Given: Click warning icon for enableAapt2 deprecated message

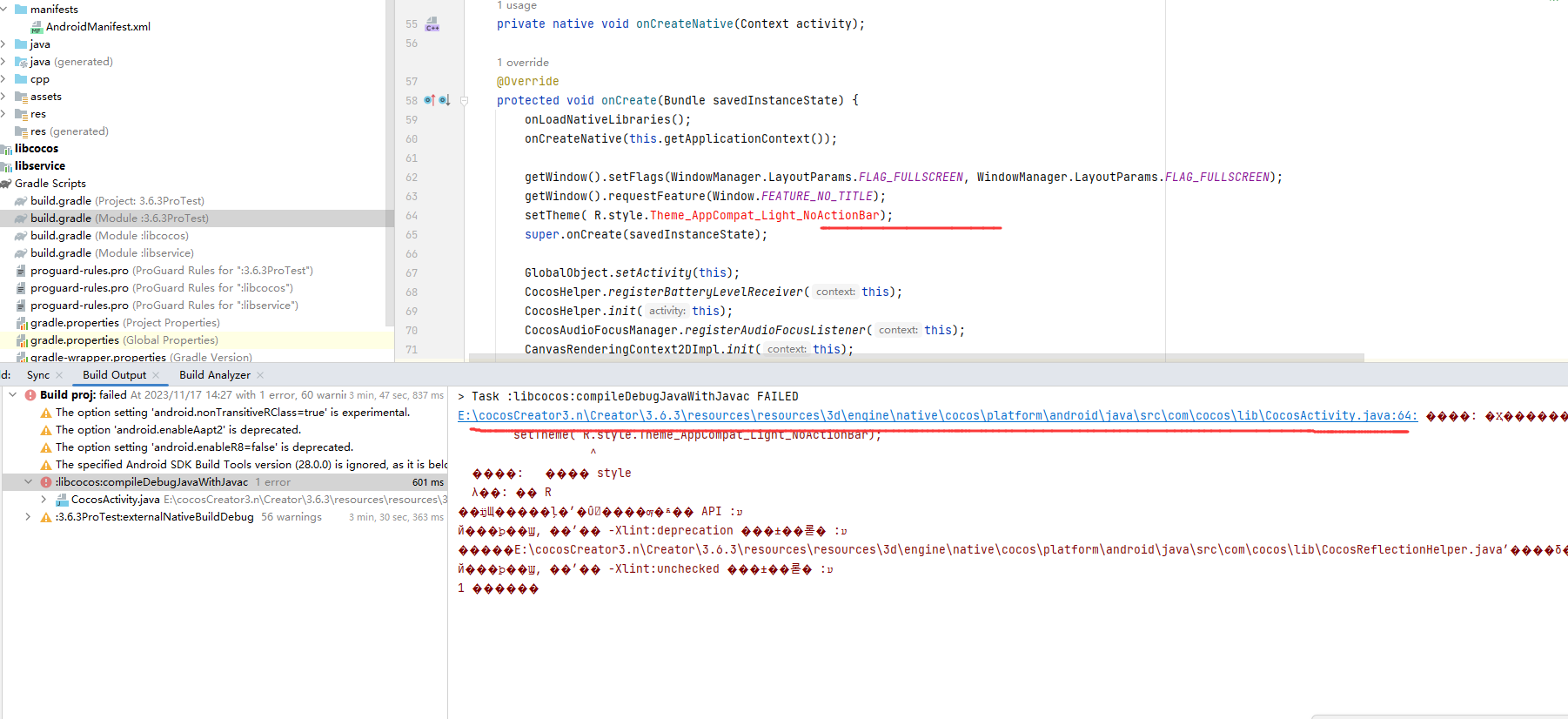Looking at the screenshot, I should (46, 430).
